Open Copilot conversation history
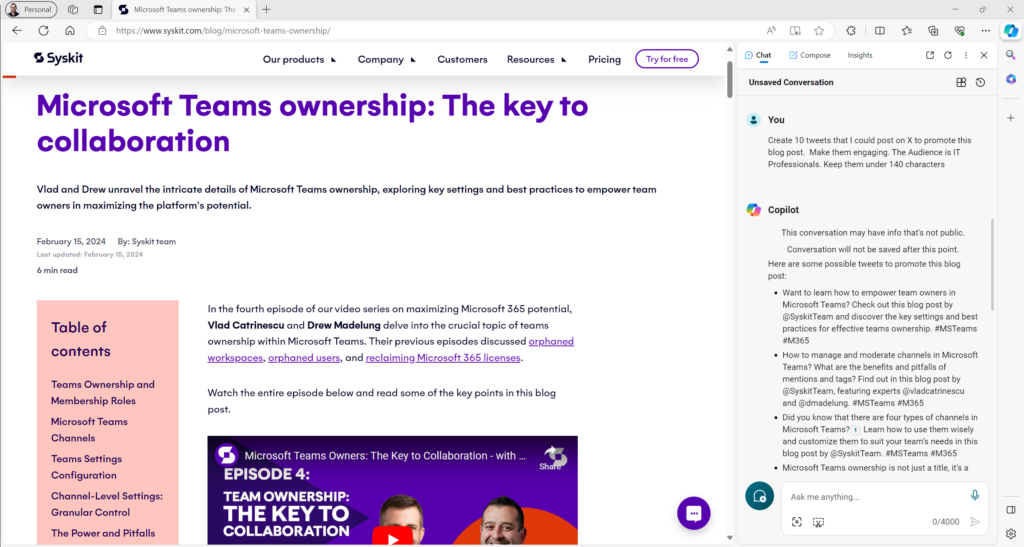The width and height of the screenshot is (1024, 547). point(980,82)
